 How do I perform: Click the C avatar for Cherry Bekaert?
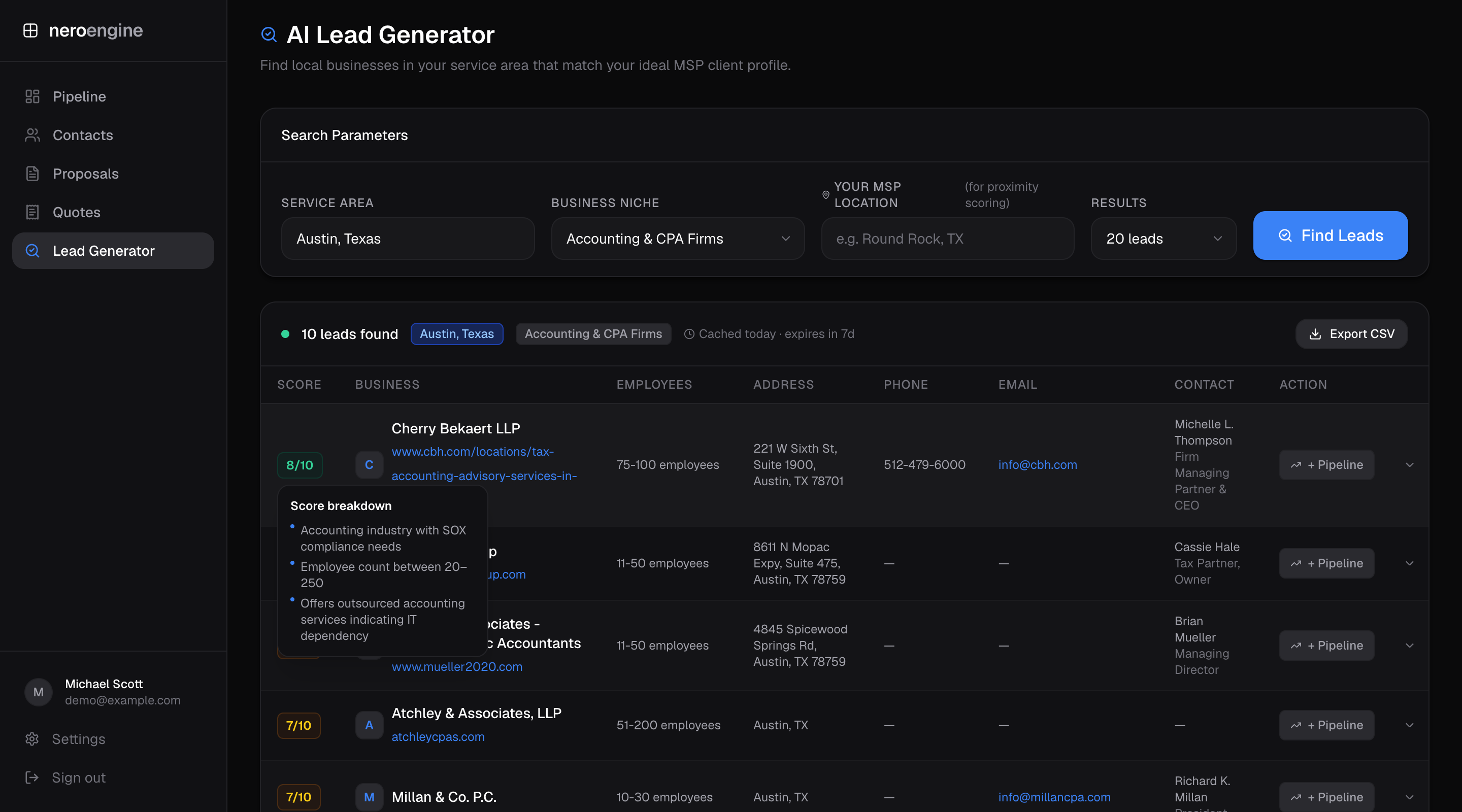pos(369,465)
